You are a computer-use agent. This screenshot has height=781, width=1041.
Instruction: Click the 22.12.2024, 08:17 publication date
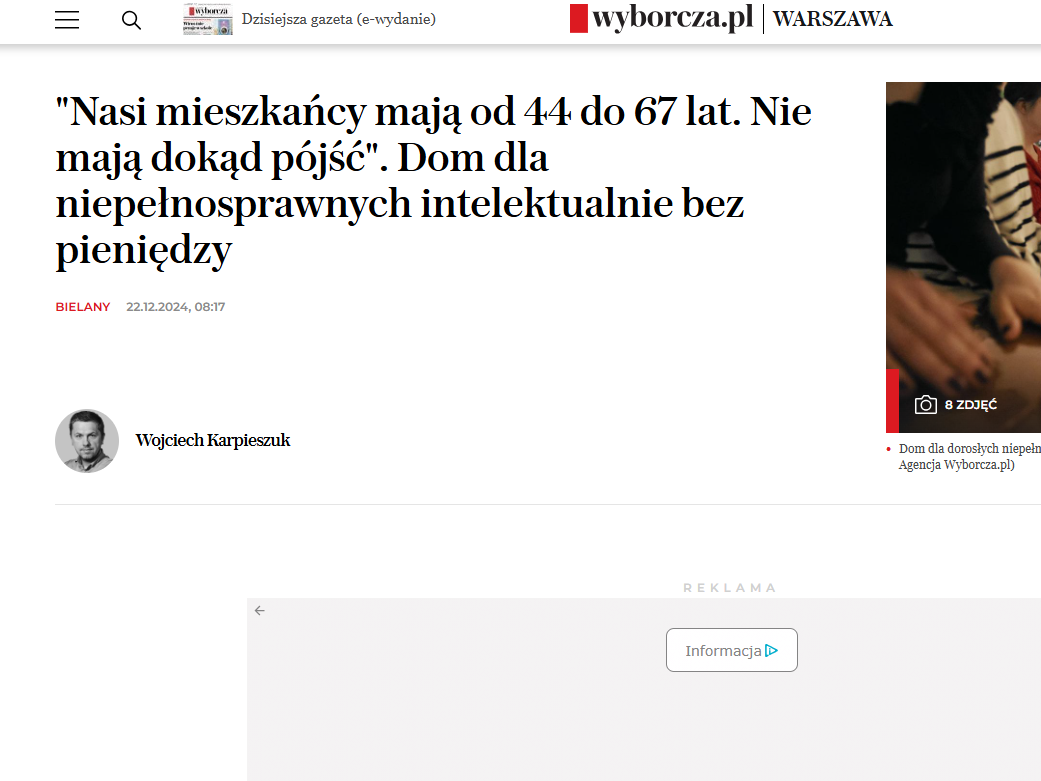pos(176,307)
